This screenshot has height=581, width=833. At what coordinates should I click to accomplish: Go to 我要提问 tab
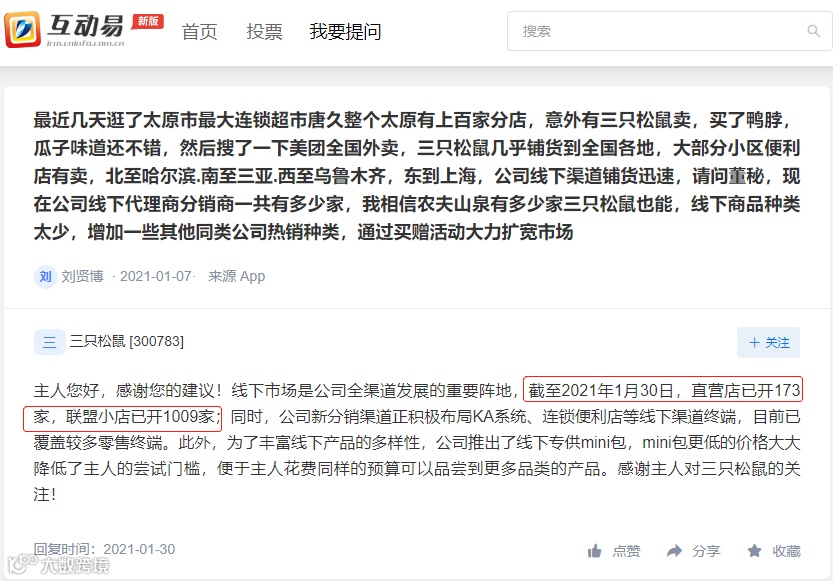345,32
